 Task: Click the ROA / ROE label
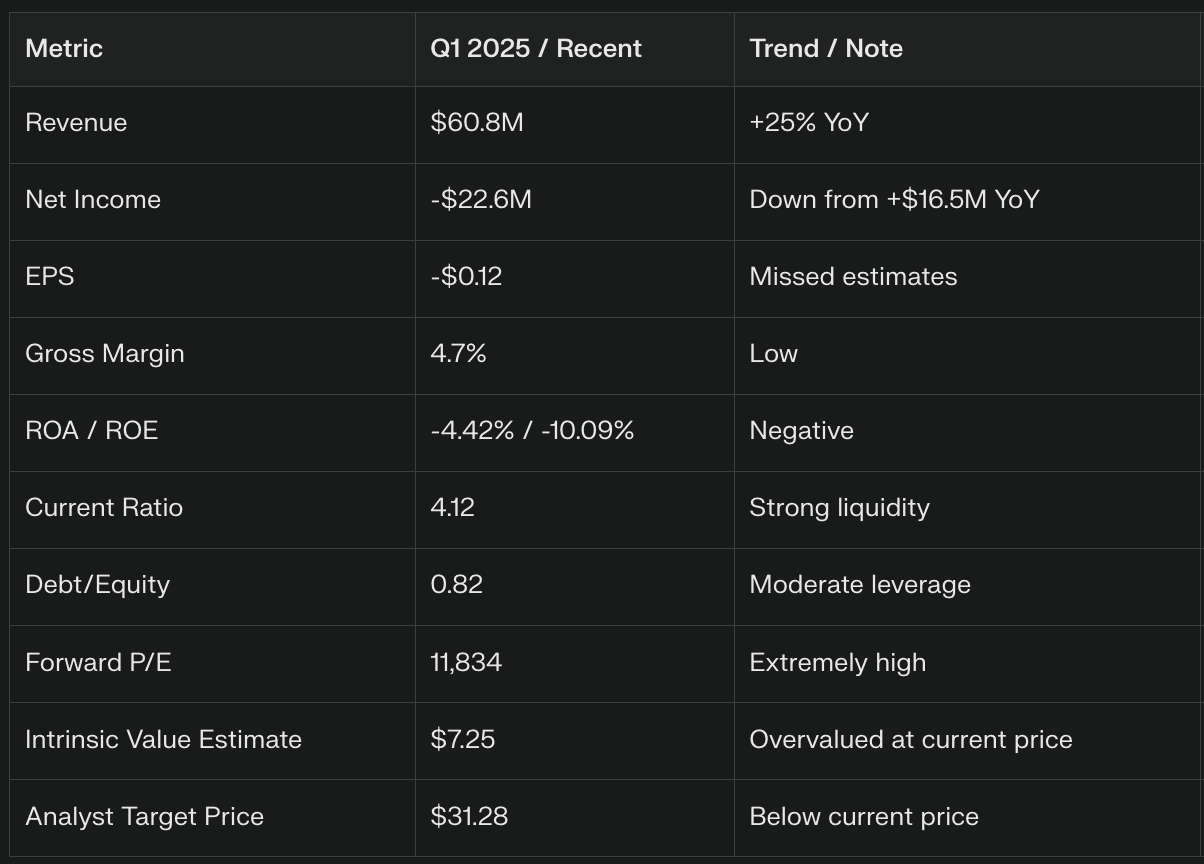click(x=92, y=431)
